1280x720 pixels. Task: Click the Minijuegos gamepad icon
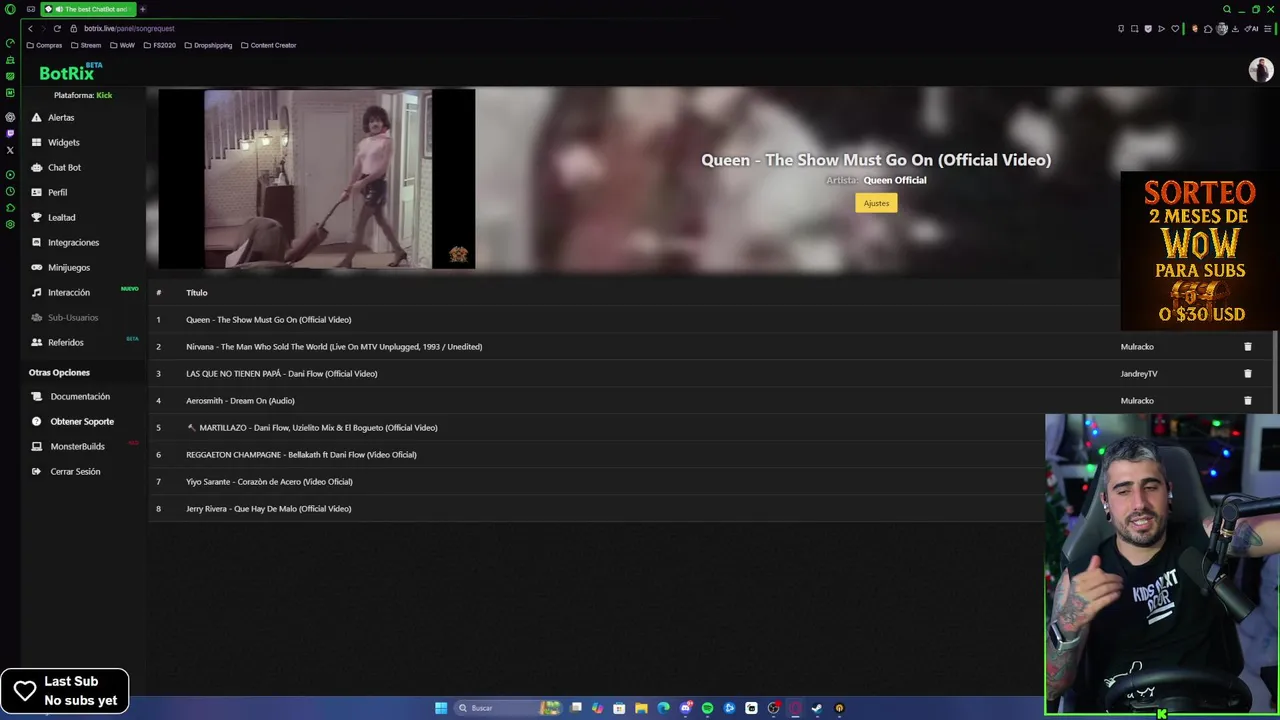[x=37, y=267]
